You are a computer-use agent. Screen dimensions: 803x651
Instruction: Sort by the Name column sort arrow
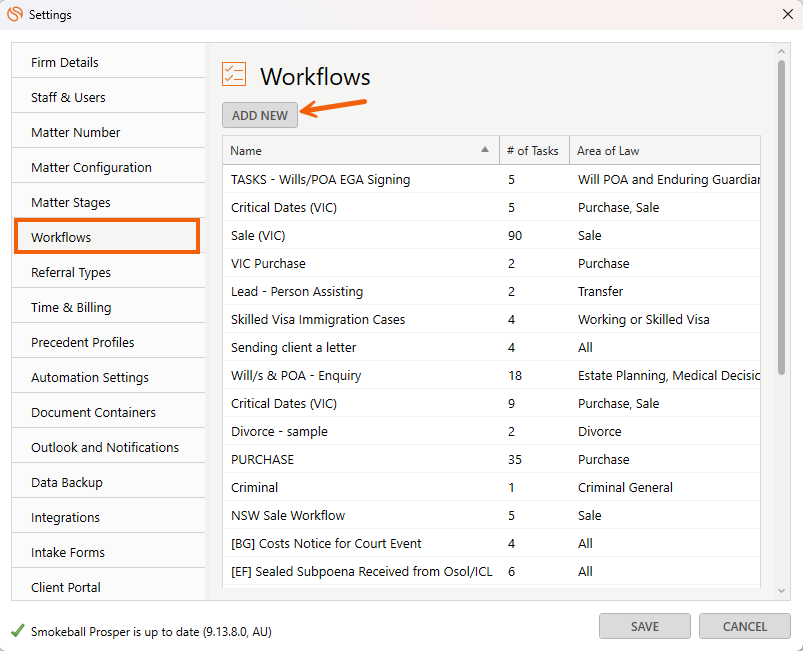tap(485, 150)
